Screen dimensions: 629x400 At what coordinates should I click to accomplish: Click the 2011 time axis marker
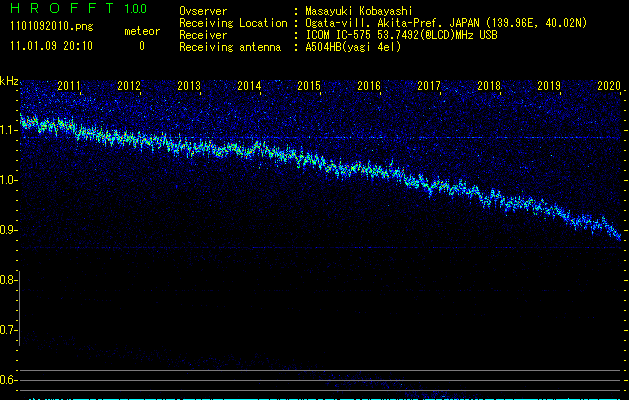69,86
